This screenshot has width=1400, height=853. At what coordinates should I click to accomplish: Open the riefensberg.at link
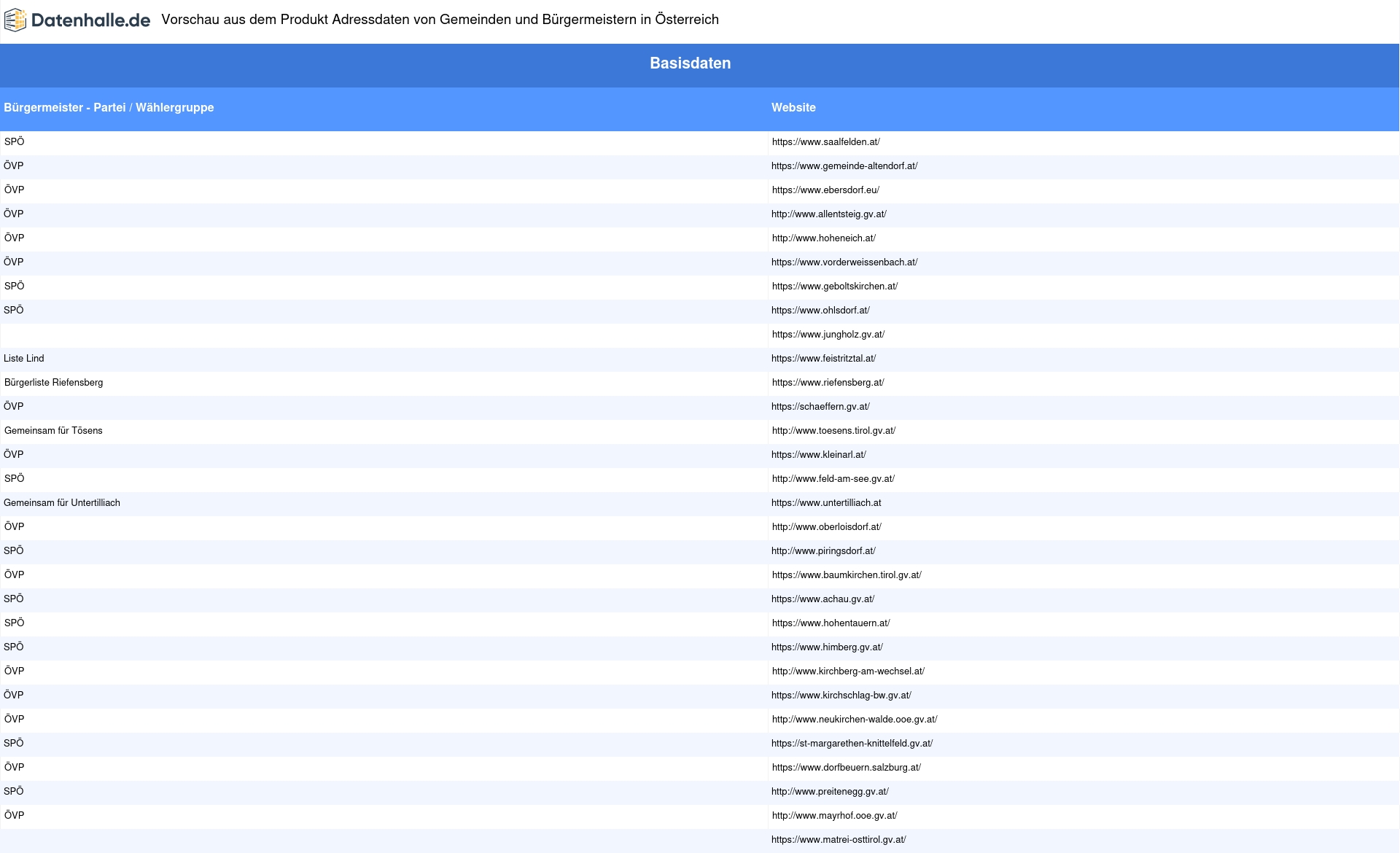828,383
